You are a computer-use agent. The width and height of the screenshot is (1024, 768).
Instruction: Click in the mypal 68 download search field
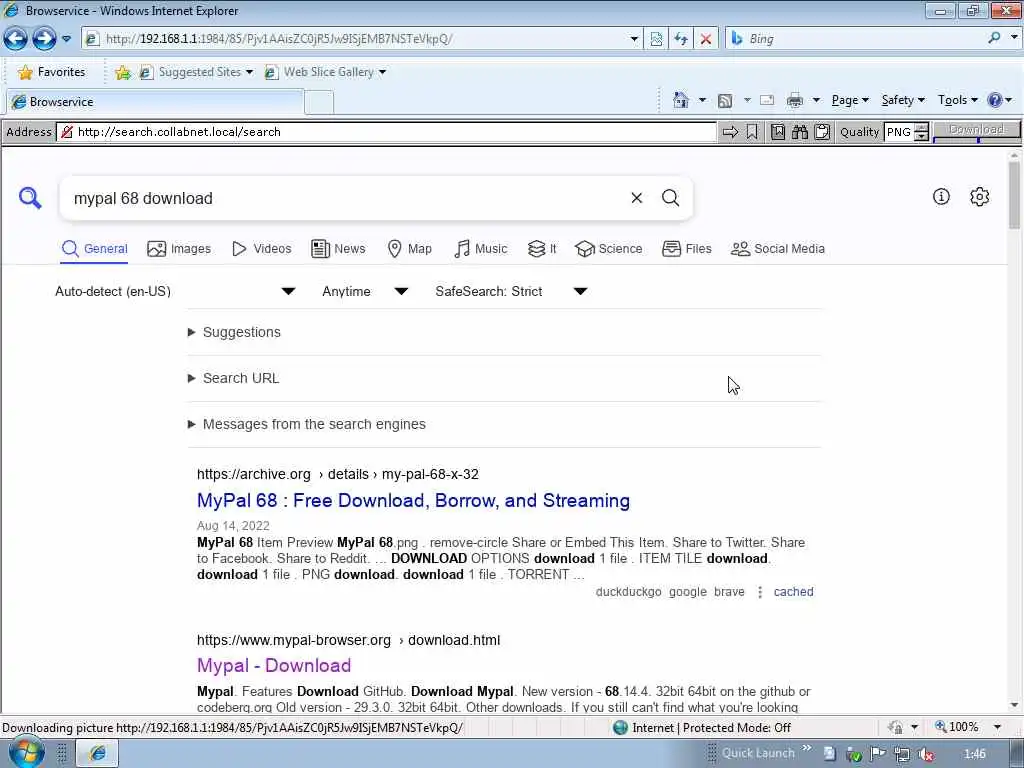pyautogui.click(x=346, y=198)
